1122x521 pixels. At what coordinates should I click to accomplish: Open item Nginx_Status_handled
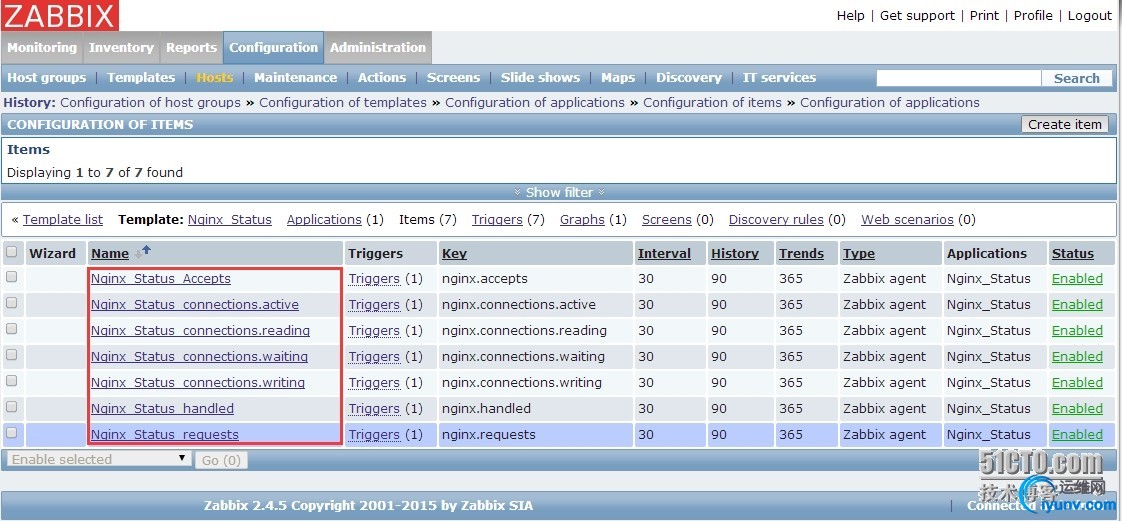click(162, 408)
